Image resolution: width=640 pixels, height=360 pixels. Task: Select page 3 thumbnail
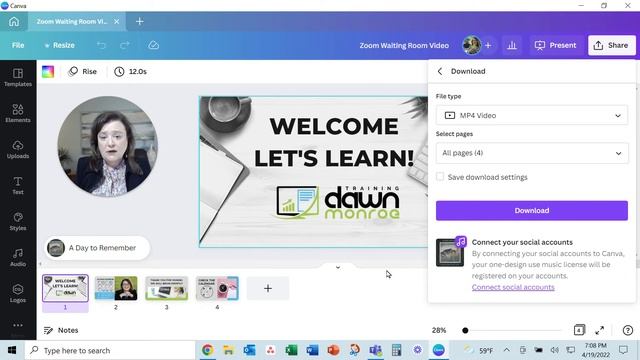click(167, 288)
